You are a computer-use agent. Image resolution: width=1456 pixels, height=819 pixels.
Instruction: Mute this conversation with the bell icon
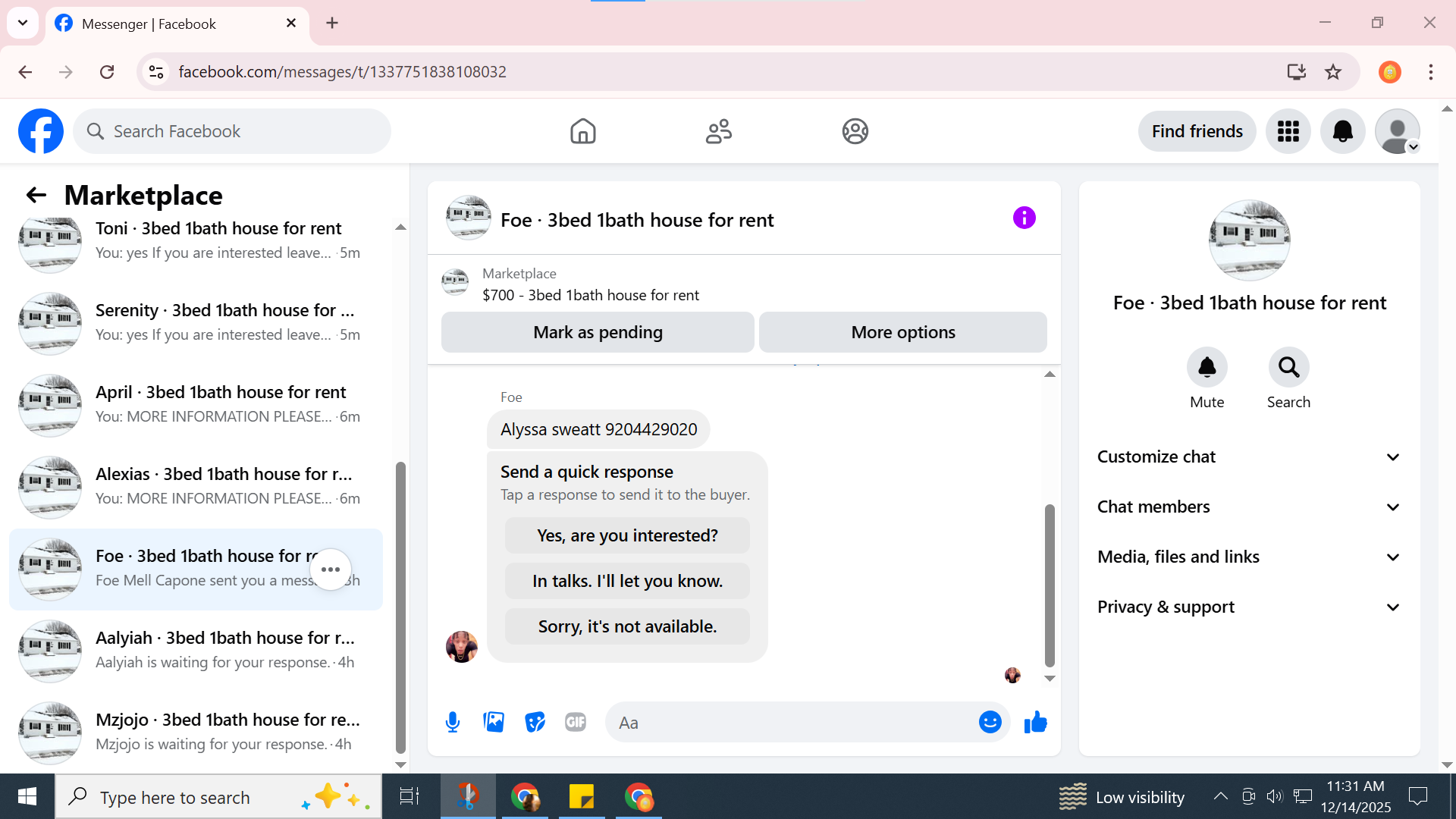click(1207, 368)
